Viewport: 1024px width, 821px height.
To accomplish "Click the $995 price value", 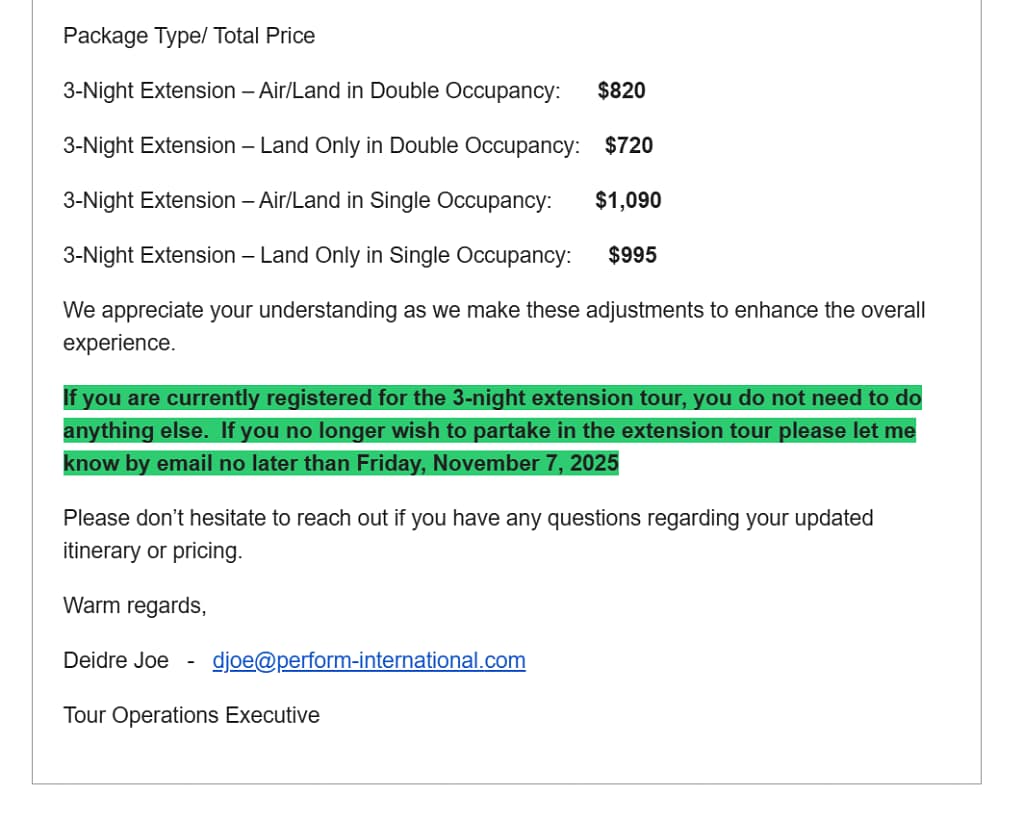I will pos(632,256).
